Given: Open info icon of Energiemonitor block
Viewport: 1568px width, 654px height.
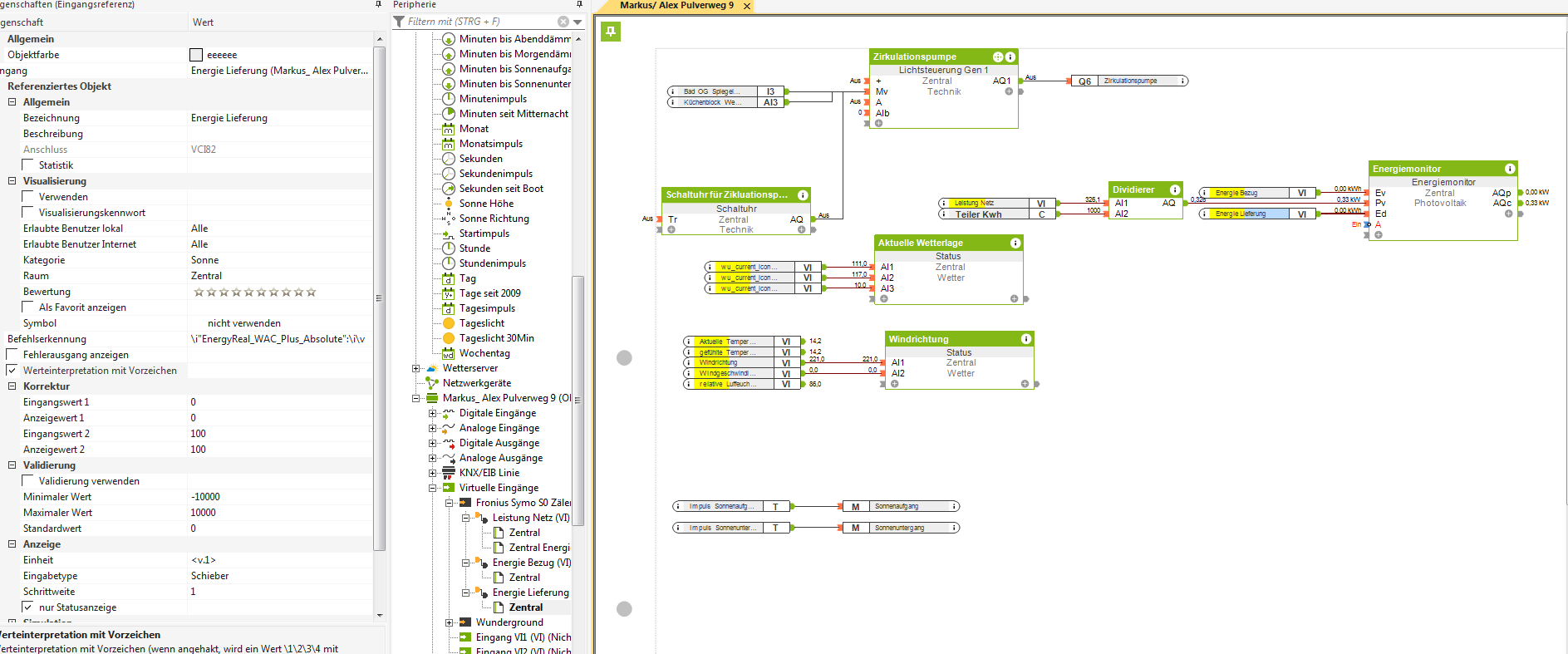Looking at the screenshot, I should (1510, 169).
